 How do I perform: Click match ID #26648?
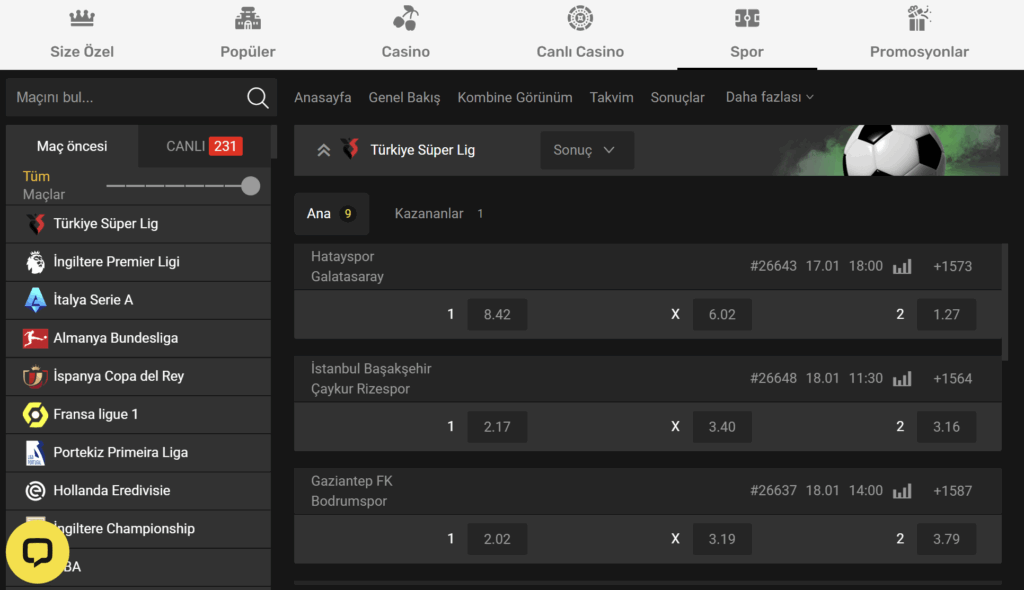click(x=773, y=379)
